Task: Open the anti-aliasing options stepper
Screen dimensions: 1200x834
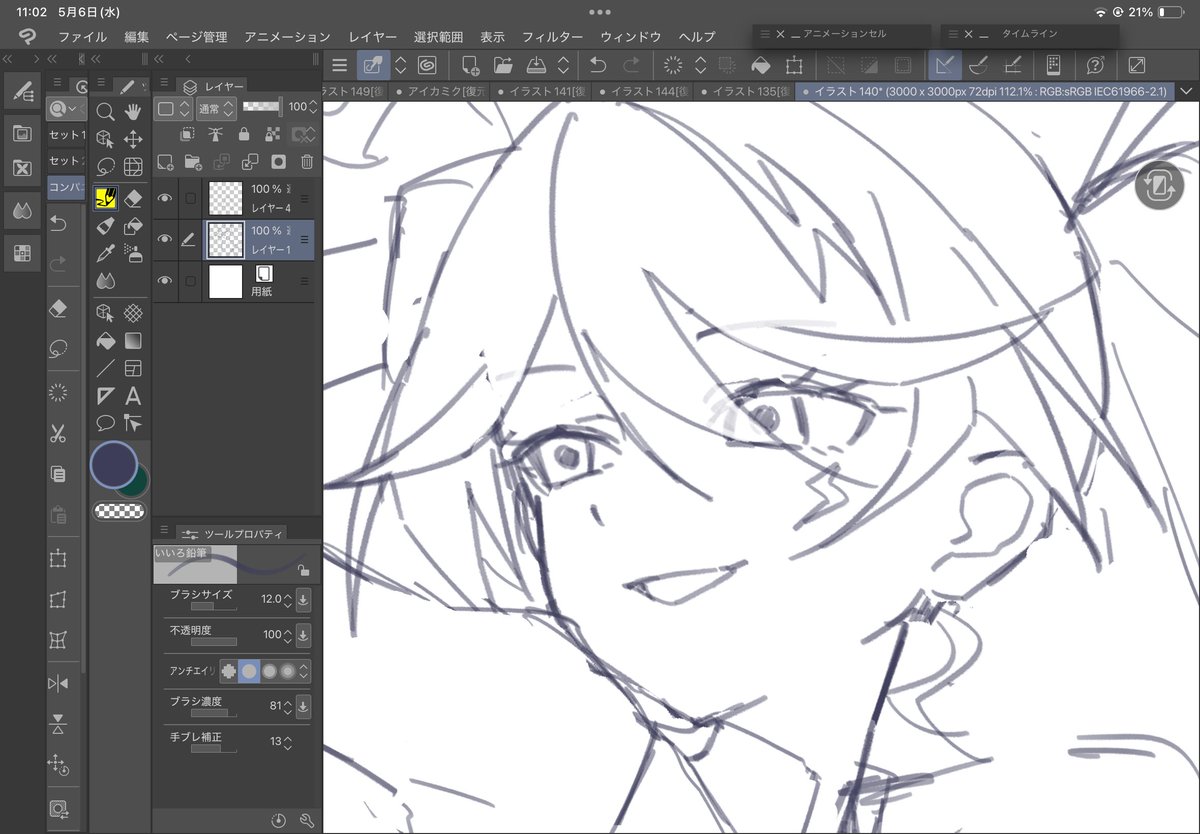Action: pyautogui.click(x=304, y=671)
